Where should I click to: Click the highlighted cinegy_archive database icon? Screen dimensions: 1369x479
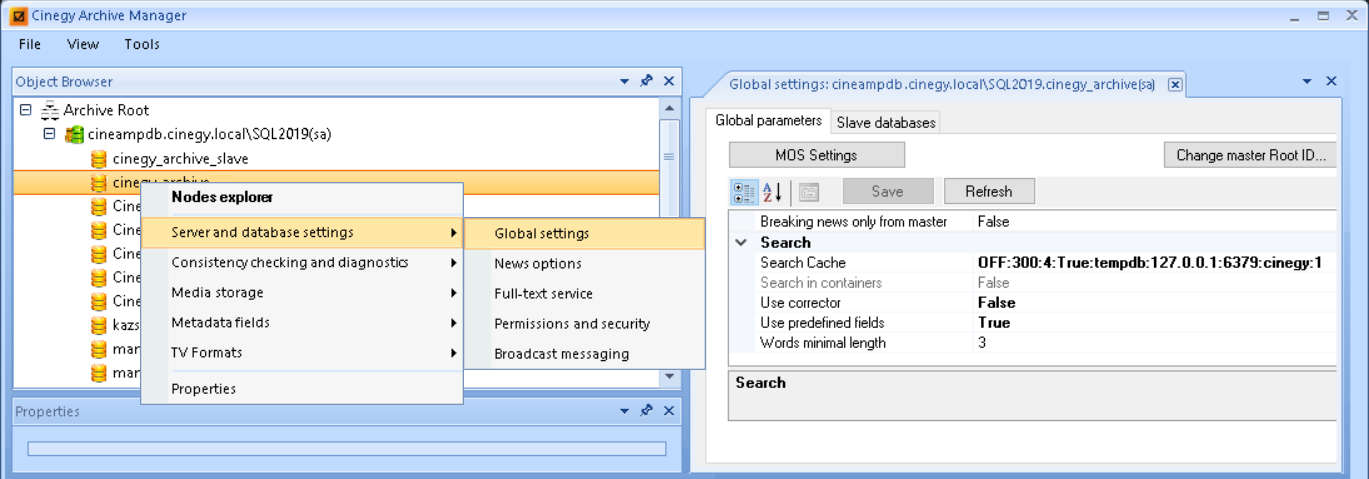coord(98,182)
